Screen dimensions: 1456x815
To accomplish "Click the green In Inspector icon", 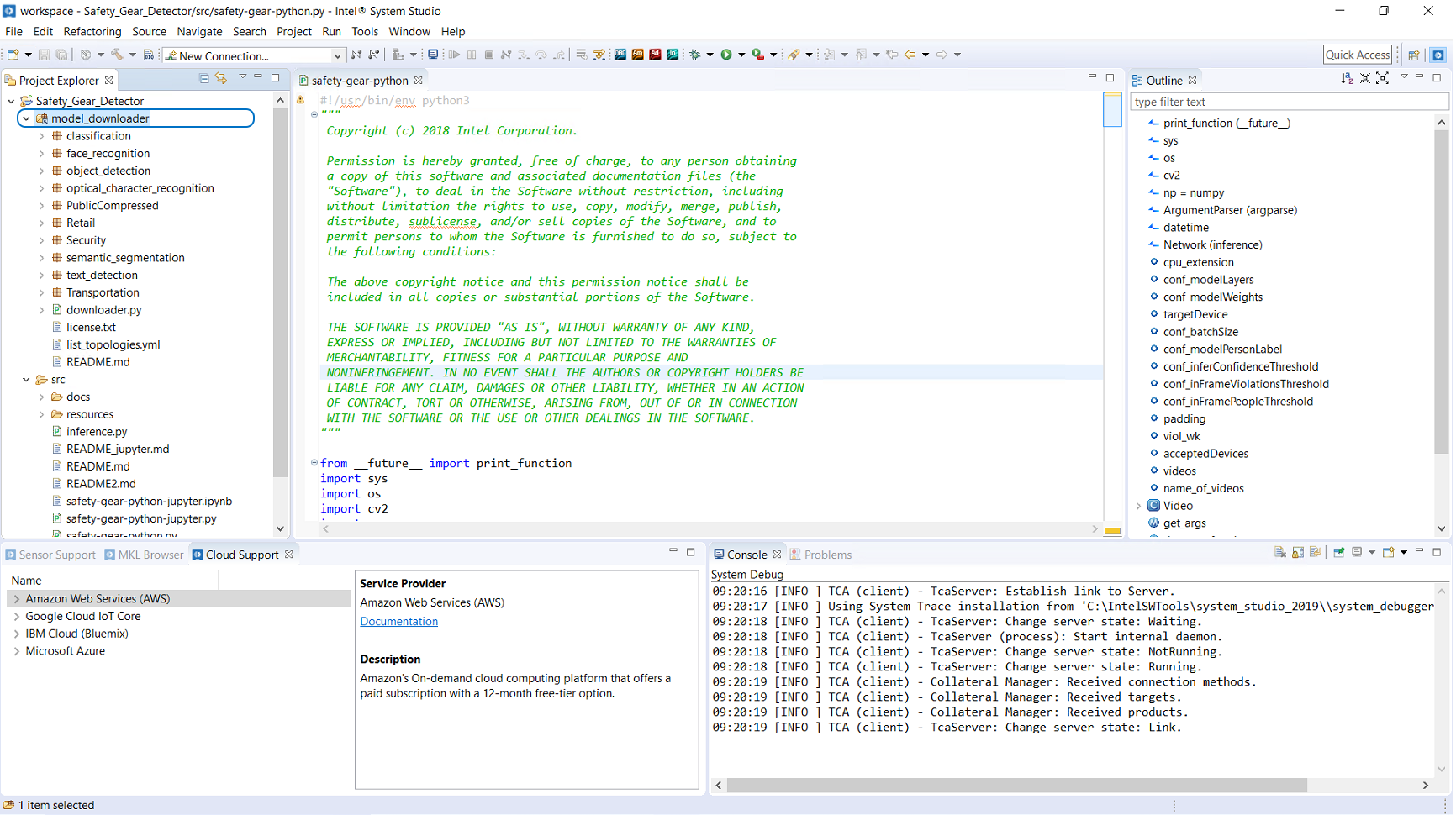I will click(x=673, y=55).
